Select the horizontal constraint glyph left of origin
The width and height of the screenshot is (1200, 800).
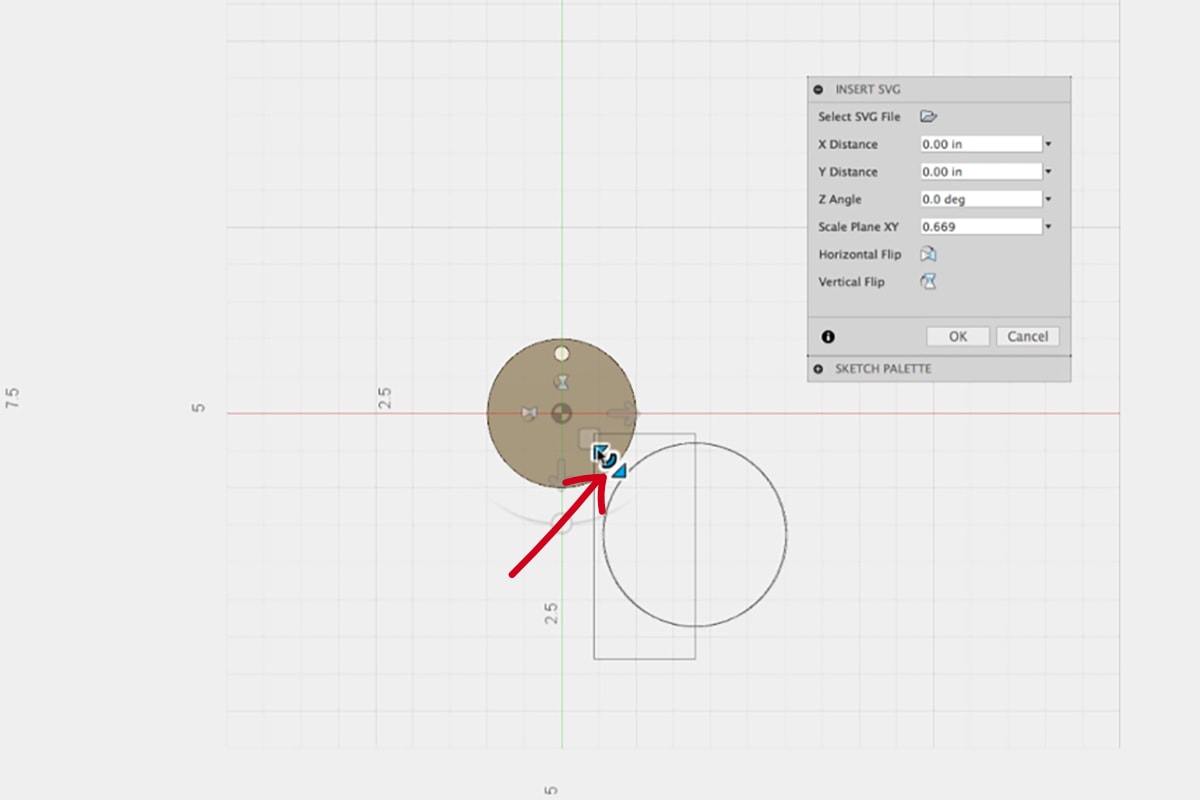[x=531, y=412]
